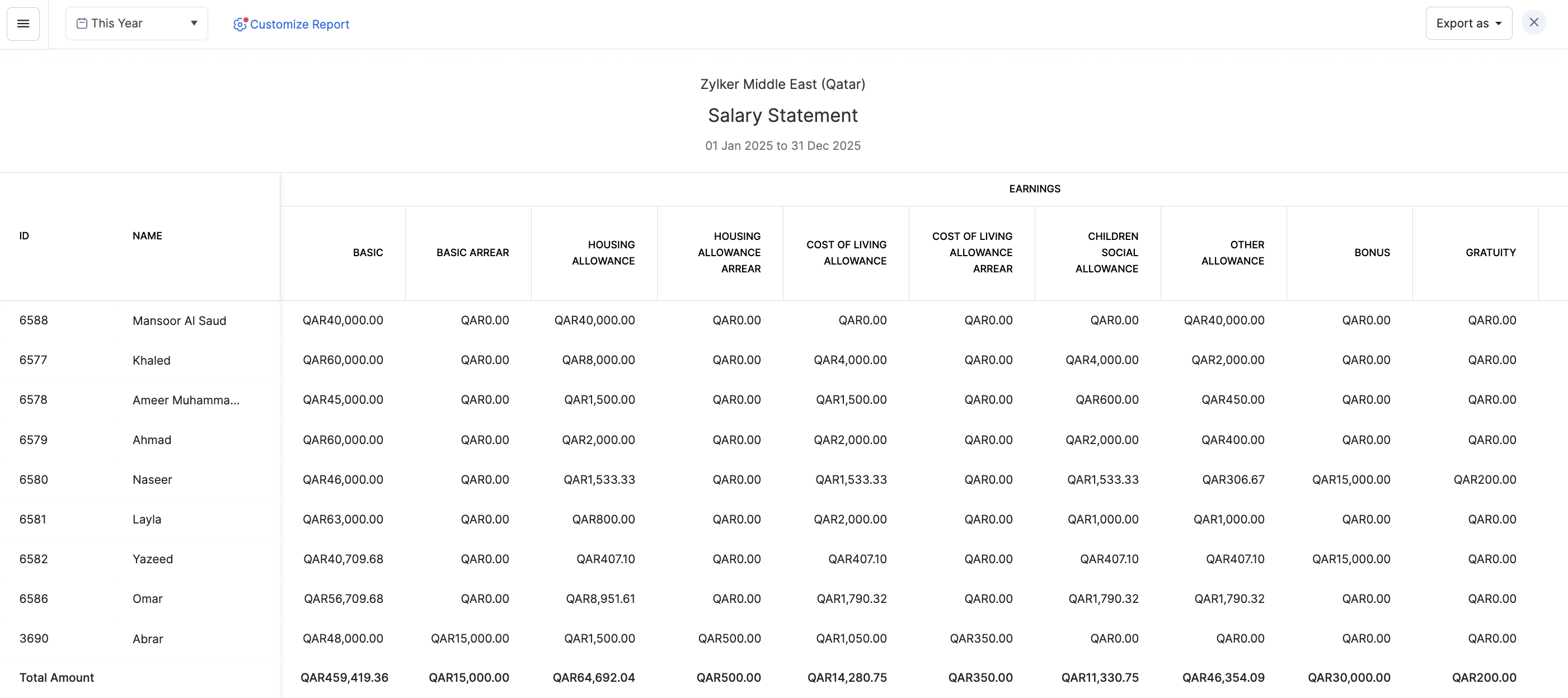The height and width of the screenshot is (698, 1568).
Task: Click the Name column header
Action: click(x=147, y=236)
